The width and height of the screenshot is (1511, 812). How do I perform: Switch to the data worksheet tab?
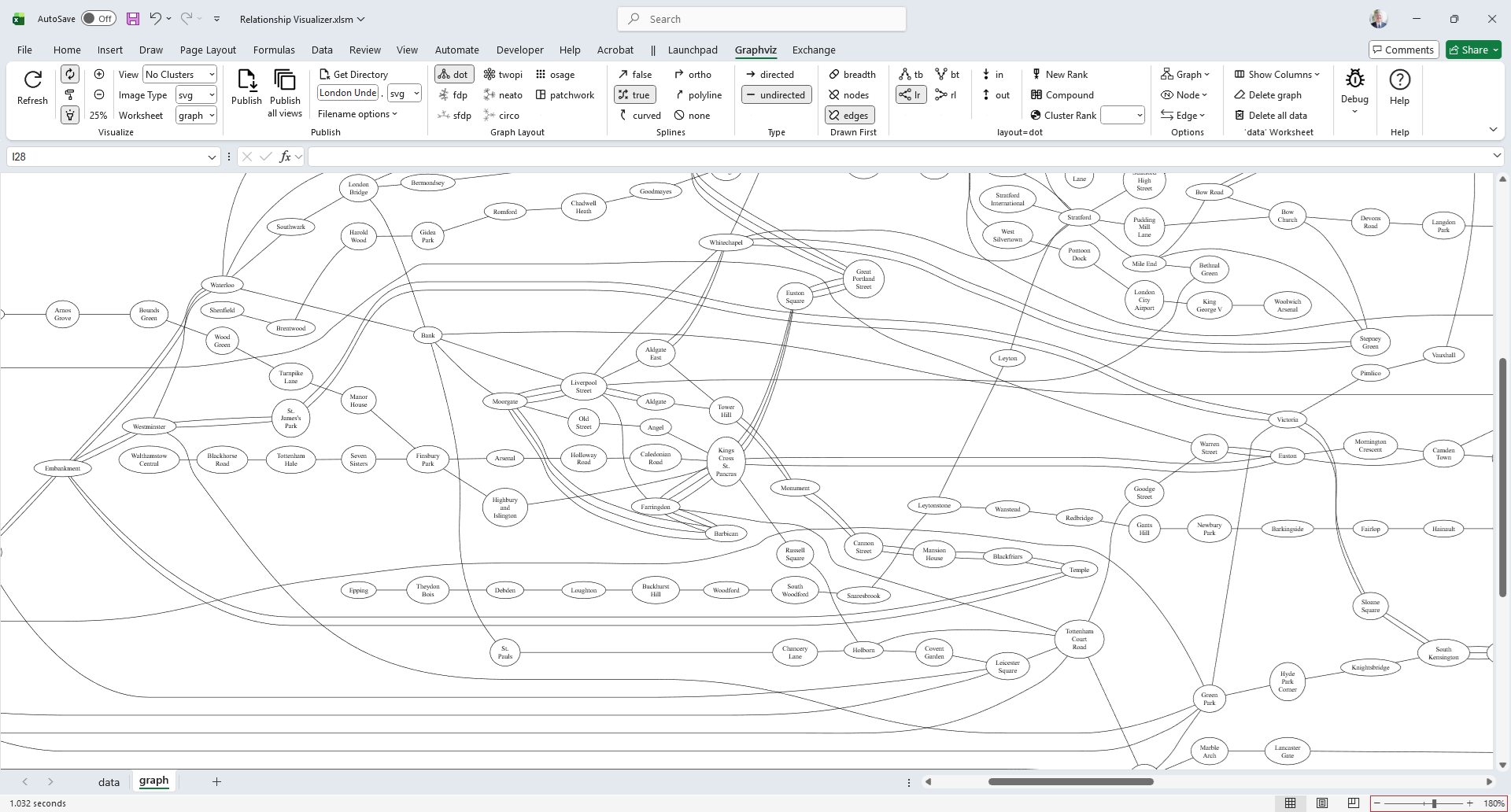point(109,782)
